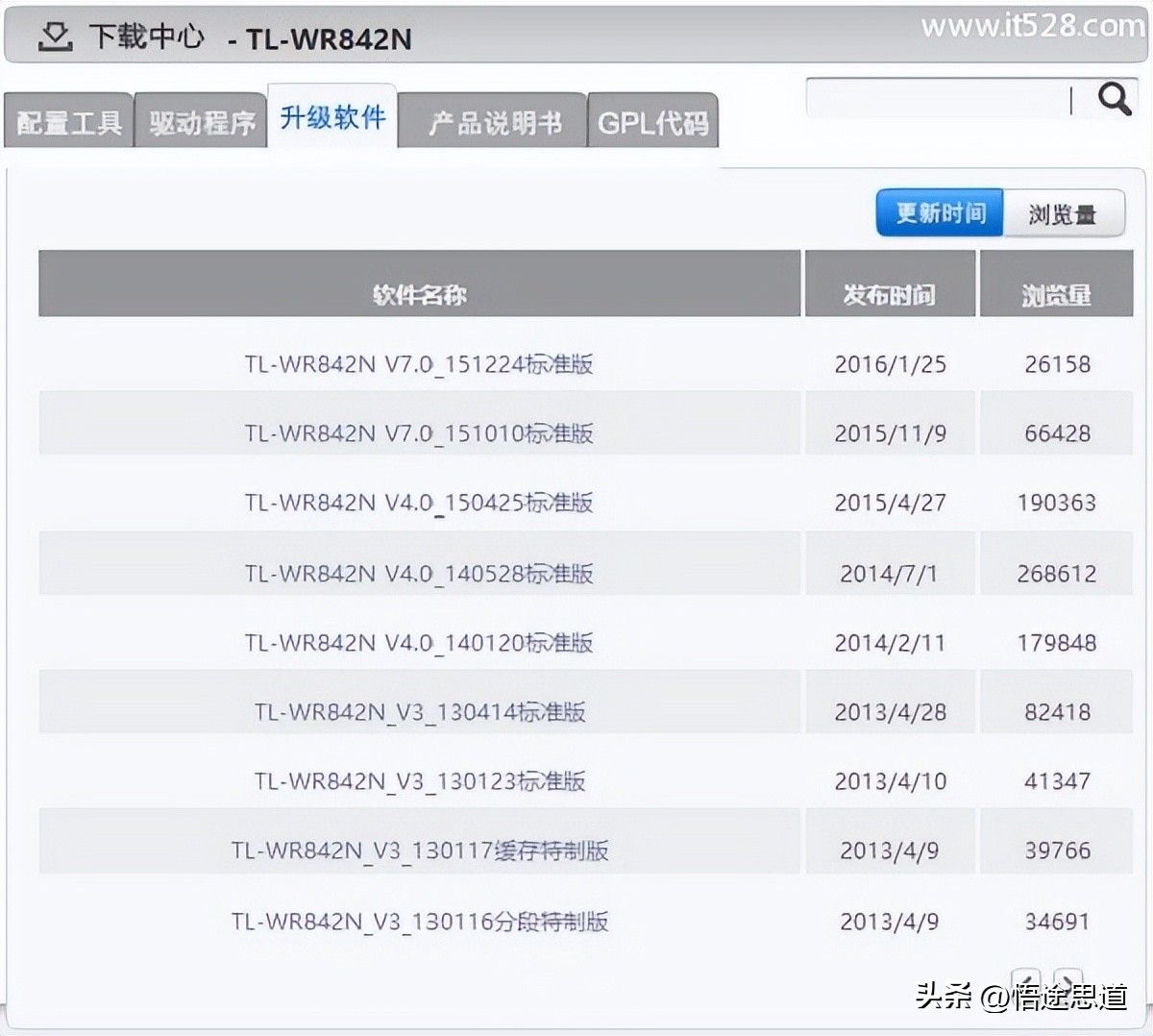Open the 配置工具 tab

pos(68,121)
